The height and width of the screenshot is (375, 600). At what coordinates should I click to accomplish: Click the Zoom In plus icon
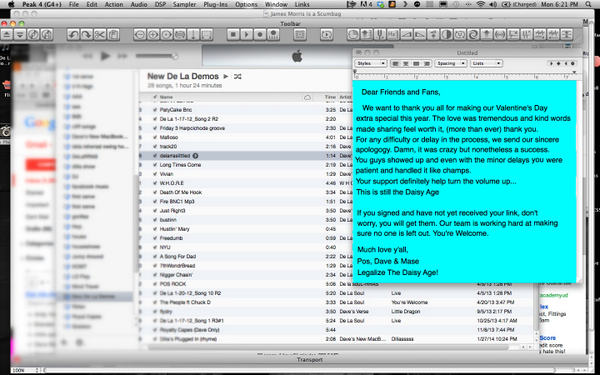pyautogui.click(x=153, y=35)
